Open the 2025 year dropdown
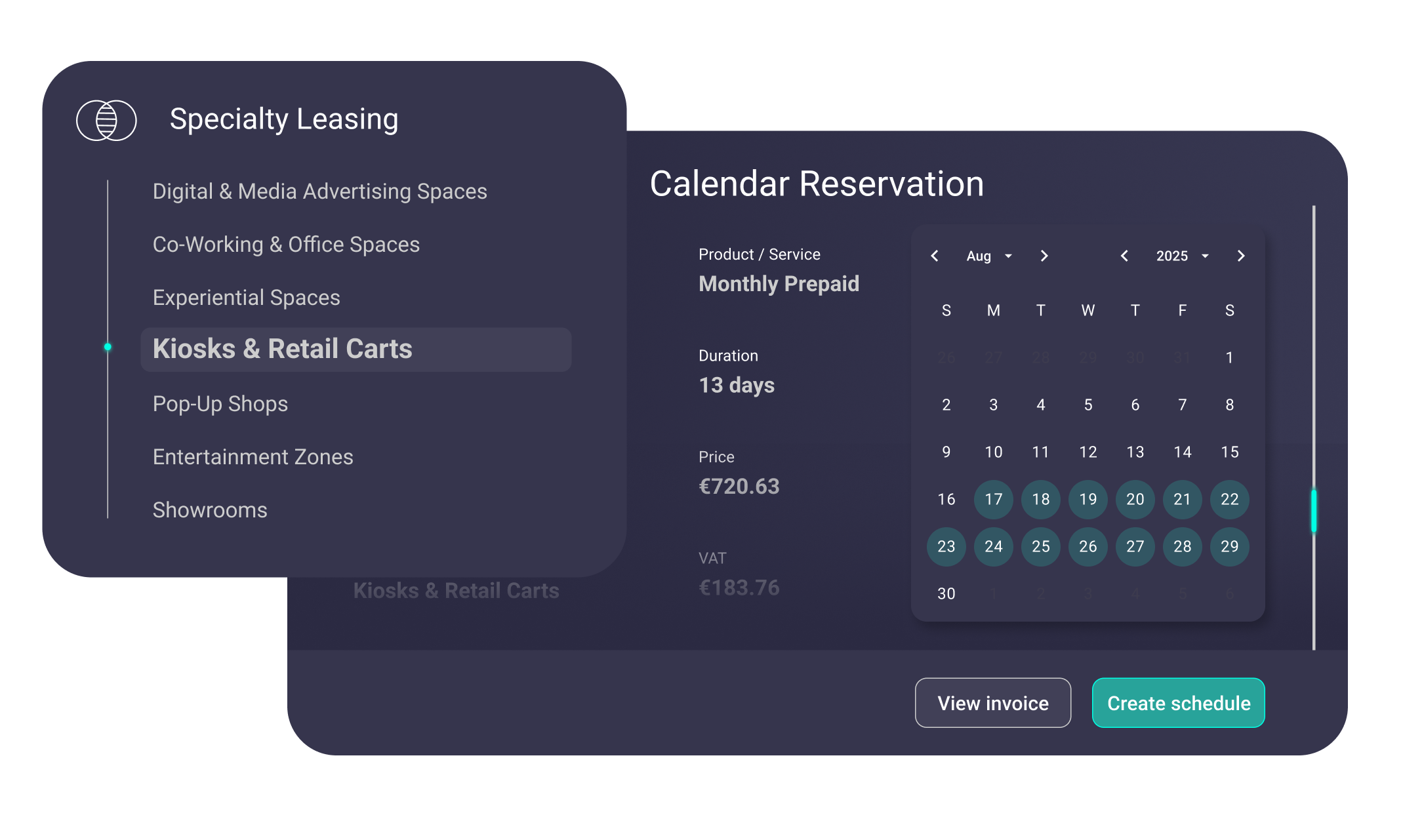 pos(1182,256)
